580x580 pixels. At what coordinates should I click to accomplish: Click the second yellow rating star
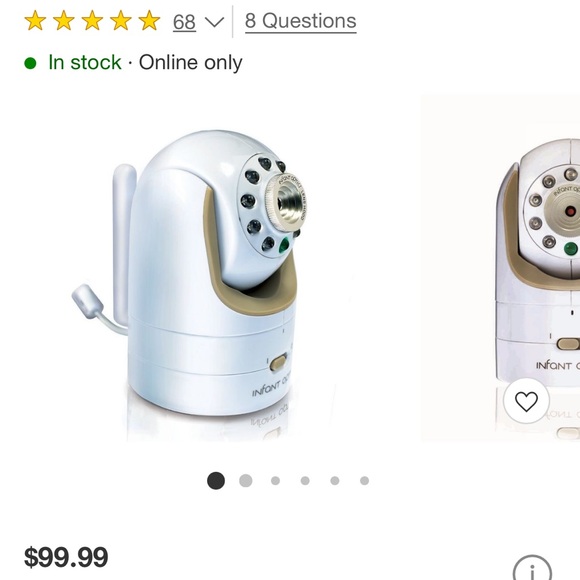[x=64, y=20]
